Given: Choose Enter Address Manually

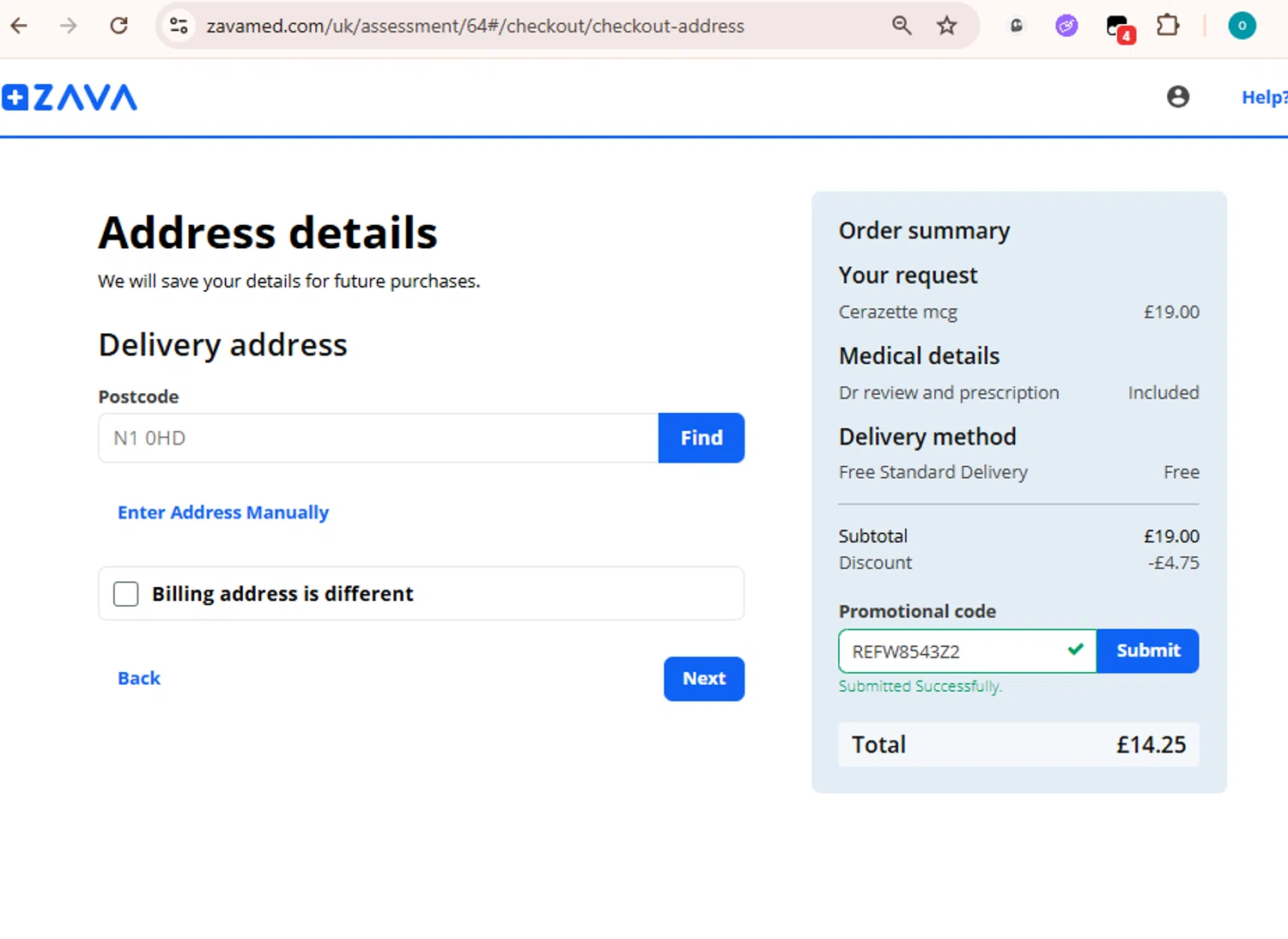Looking at the screenshot, I should (223, 512).
